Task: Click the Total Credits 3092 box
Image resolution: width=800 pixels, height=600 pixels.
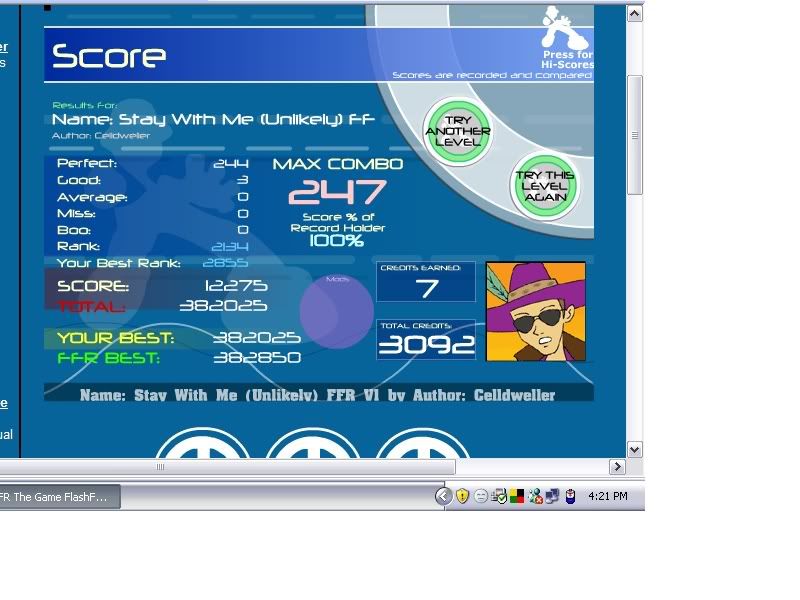Action: click(x=426, y=340)
